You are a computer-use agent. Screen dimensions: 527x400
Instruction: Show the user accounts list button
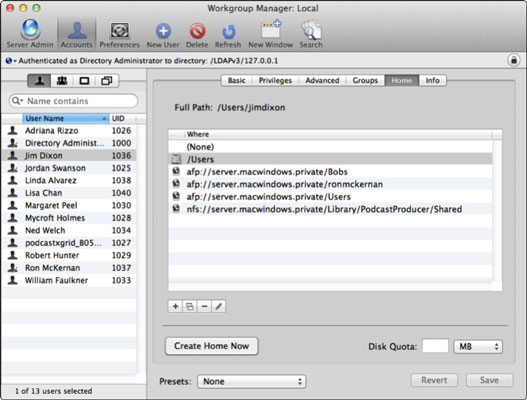point(40,81)
